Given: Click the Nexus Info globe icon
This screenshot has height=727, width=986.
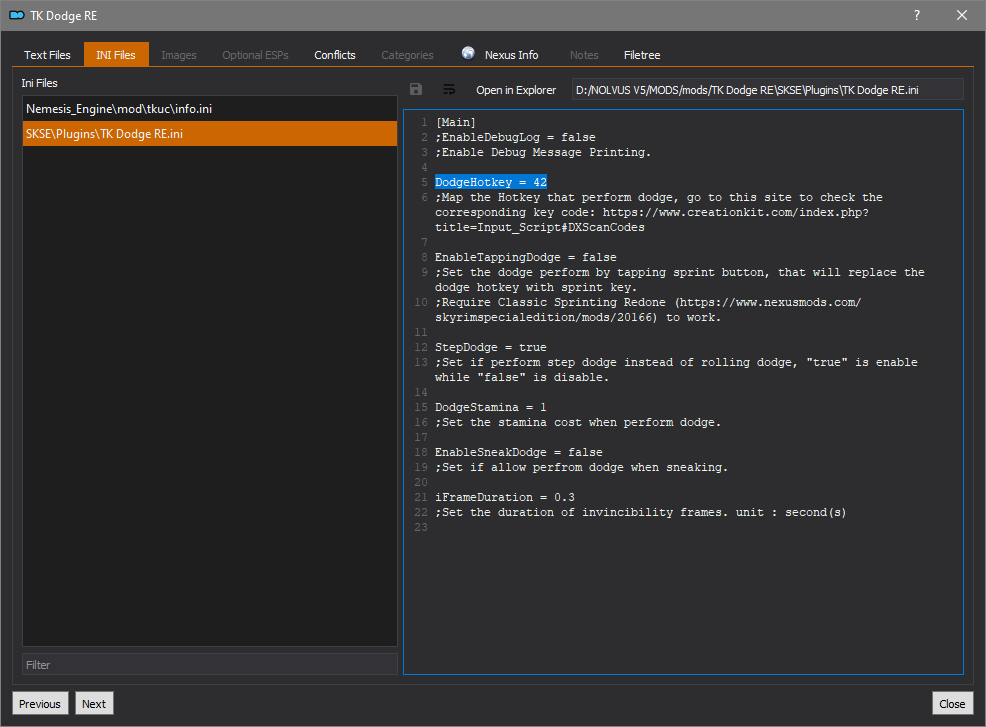Looking at the screenshot, I should click(x=468, y=53).
